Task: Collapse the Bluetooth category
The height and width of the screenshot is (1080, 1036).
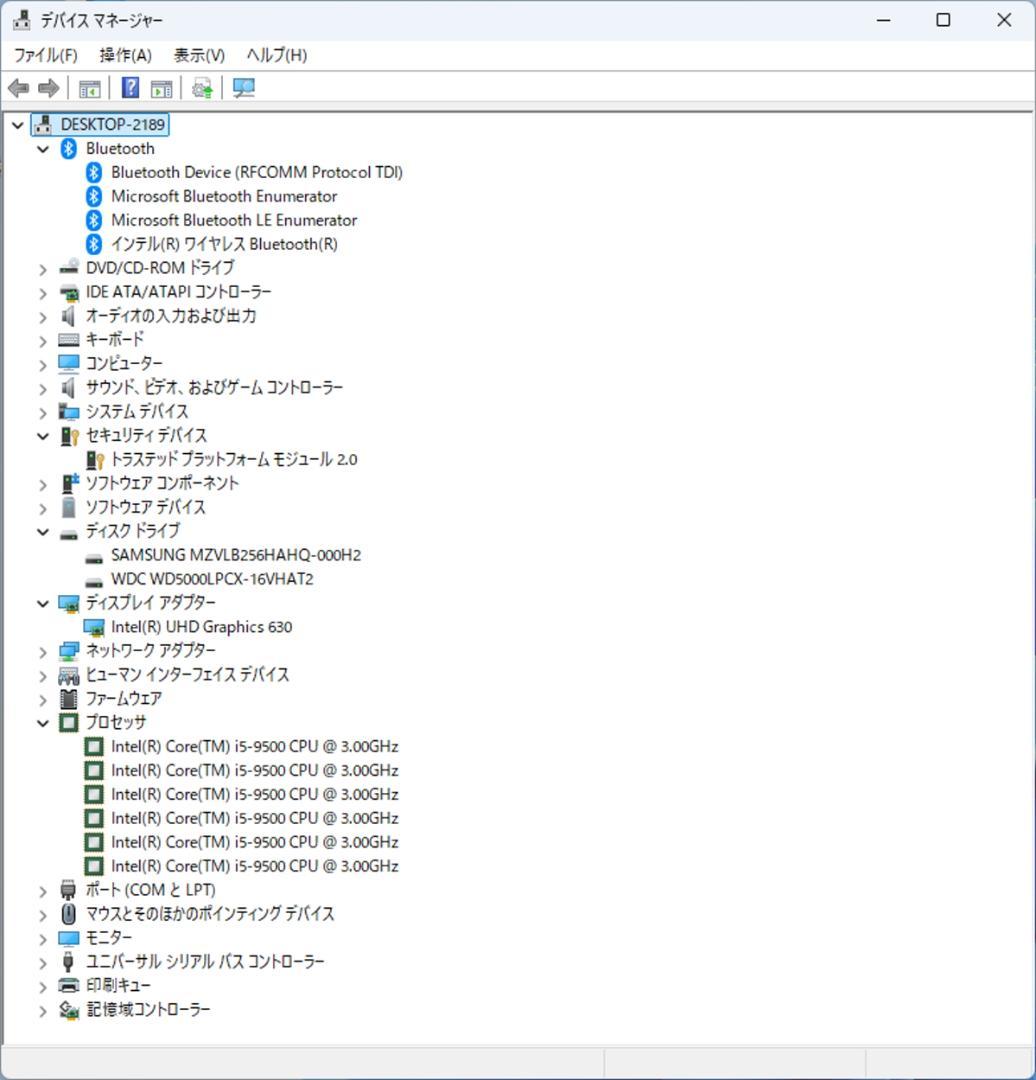Action: 42,148
